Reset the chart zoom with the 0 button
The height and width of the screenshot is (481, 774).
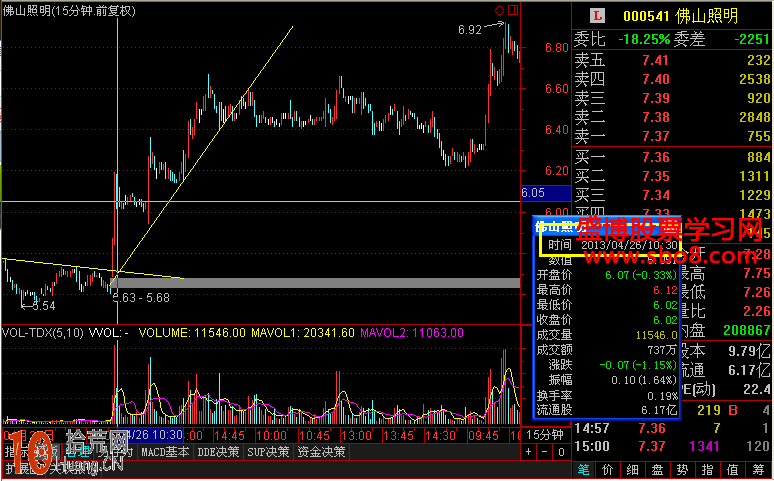tap(561, 452)
